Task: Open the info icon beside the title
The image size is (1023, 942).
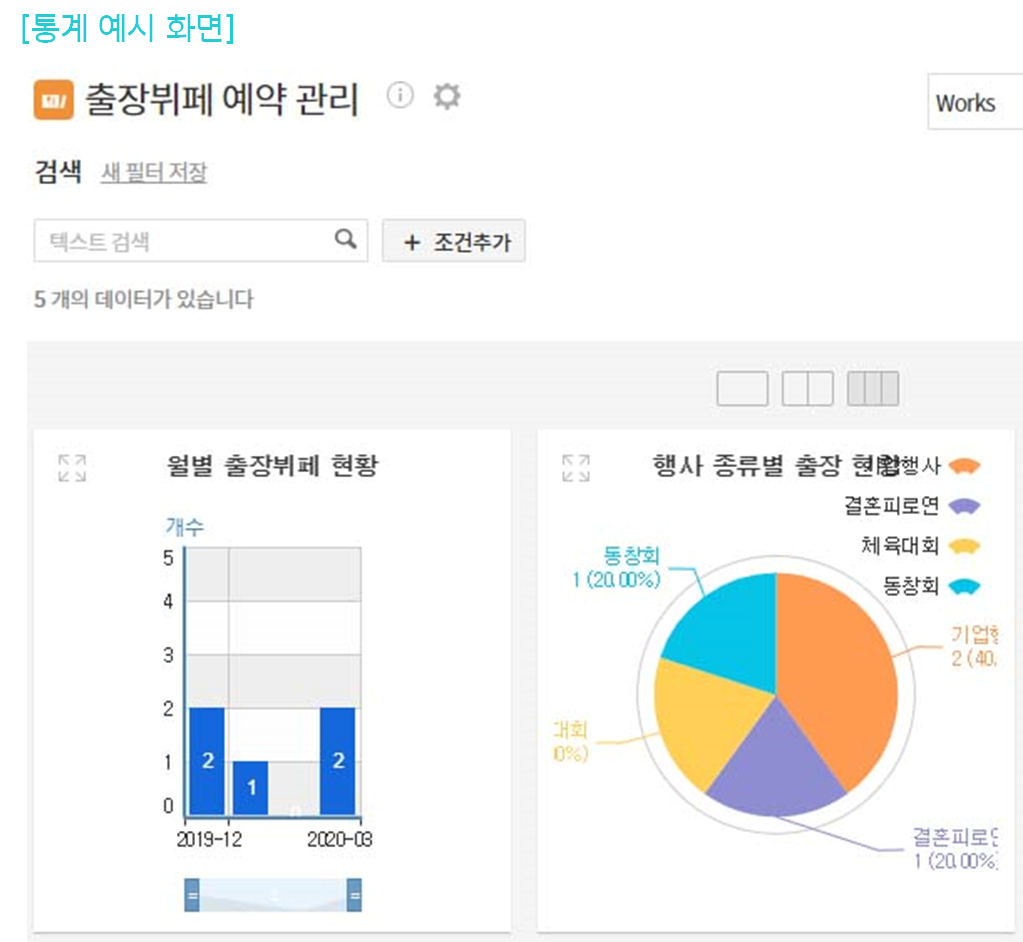Action: pyautogui.click(x=400, y=95)
